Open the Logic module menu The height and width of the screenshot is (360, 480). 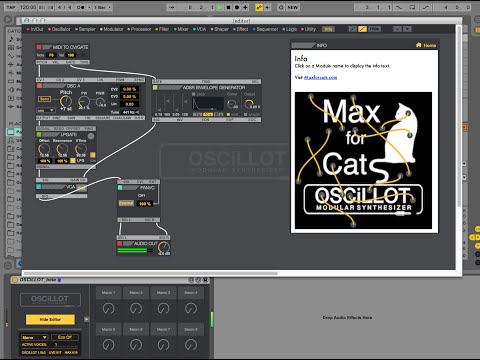pyautogui.click(x=290, y=29)
